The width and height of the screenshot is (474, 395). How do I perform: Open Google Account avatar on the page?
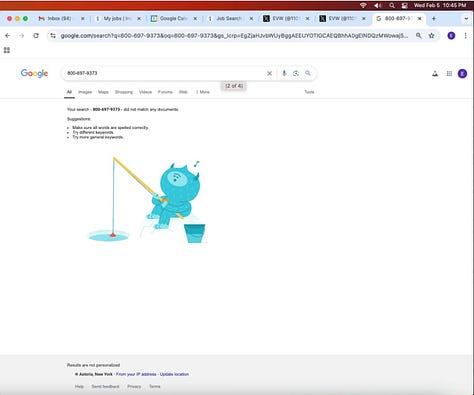[462, 74]
